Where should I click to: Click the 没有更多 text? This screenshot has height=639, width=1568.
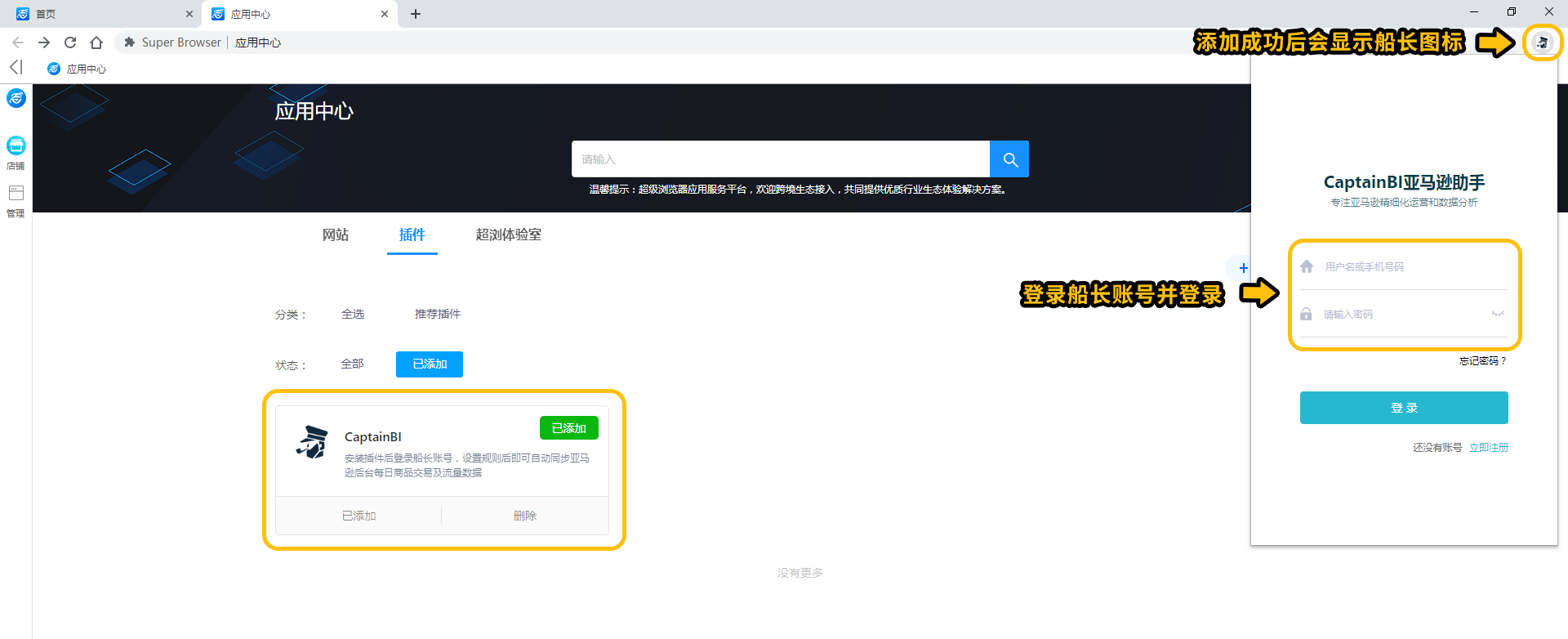point(800,573)
